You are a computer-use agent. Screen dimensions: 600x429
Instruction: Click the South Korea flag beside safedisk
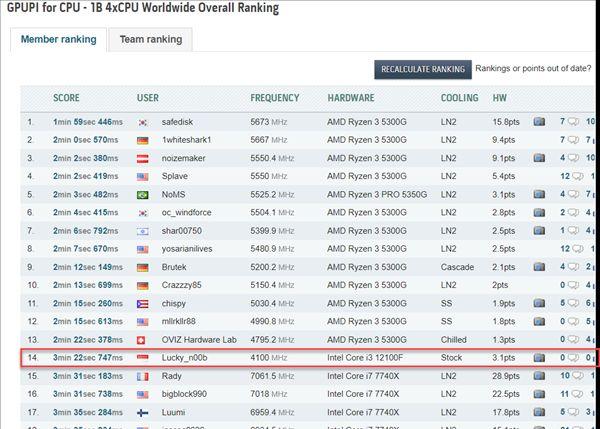tap(142, 122)
